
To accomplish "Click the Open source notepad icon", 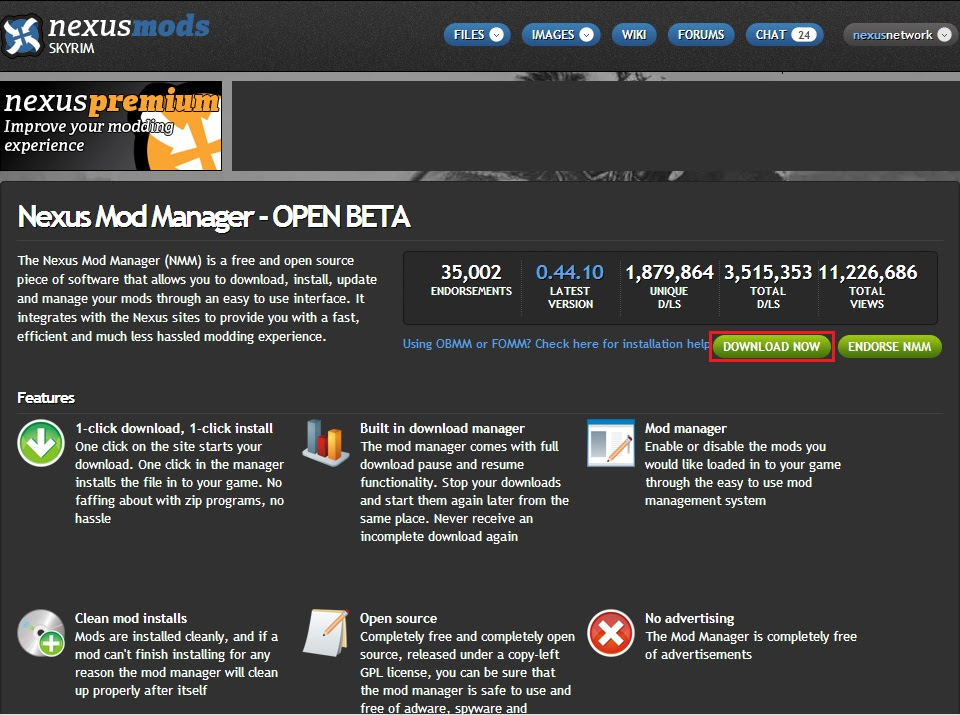I will click(x=326, y=632).
